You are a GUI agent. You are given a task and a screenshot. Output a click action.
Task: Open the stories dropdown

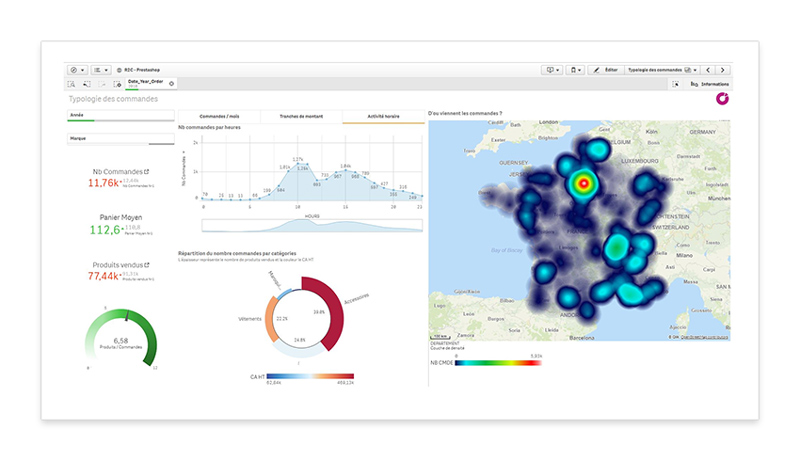[x=552, y=70]
